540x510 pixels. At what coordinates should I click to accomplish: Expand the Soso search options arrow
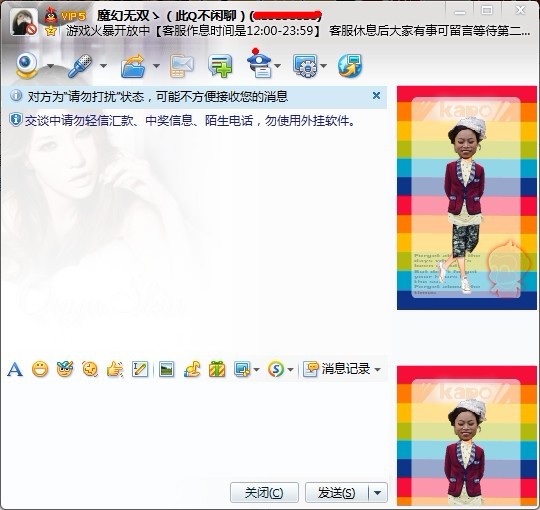pos(290,370)
